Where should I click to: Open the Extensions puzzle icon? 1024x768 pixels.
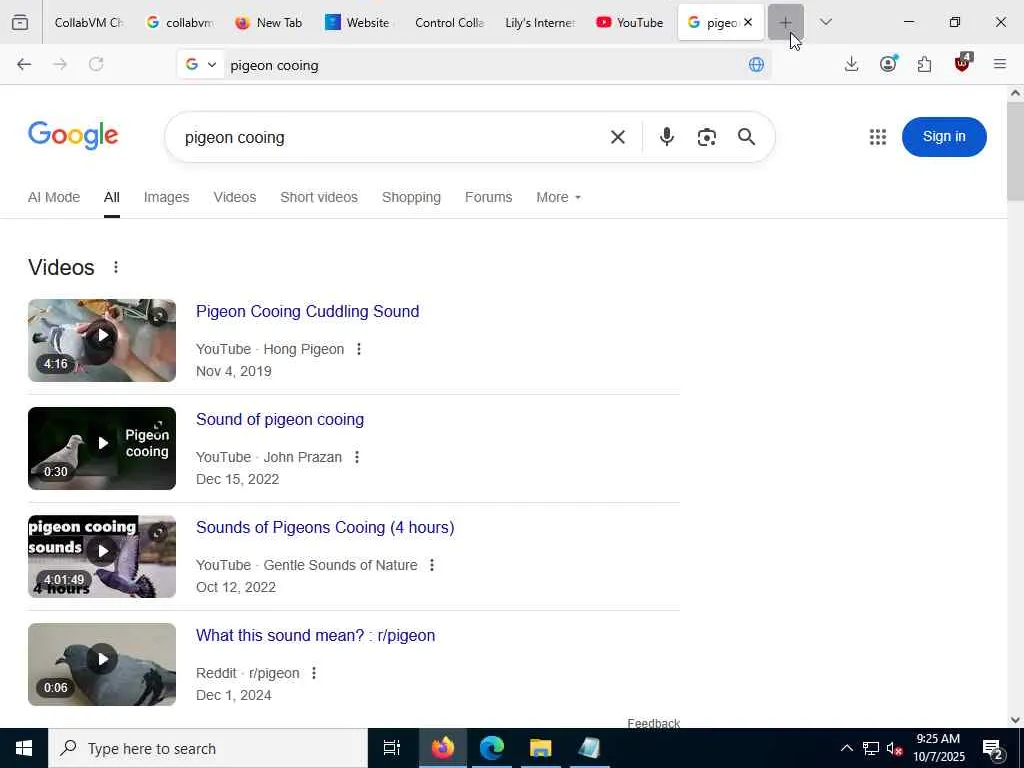tap(924, 64)
